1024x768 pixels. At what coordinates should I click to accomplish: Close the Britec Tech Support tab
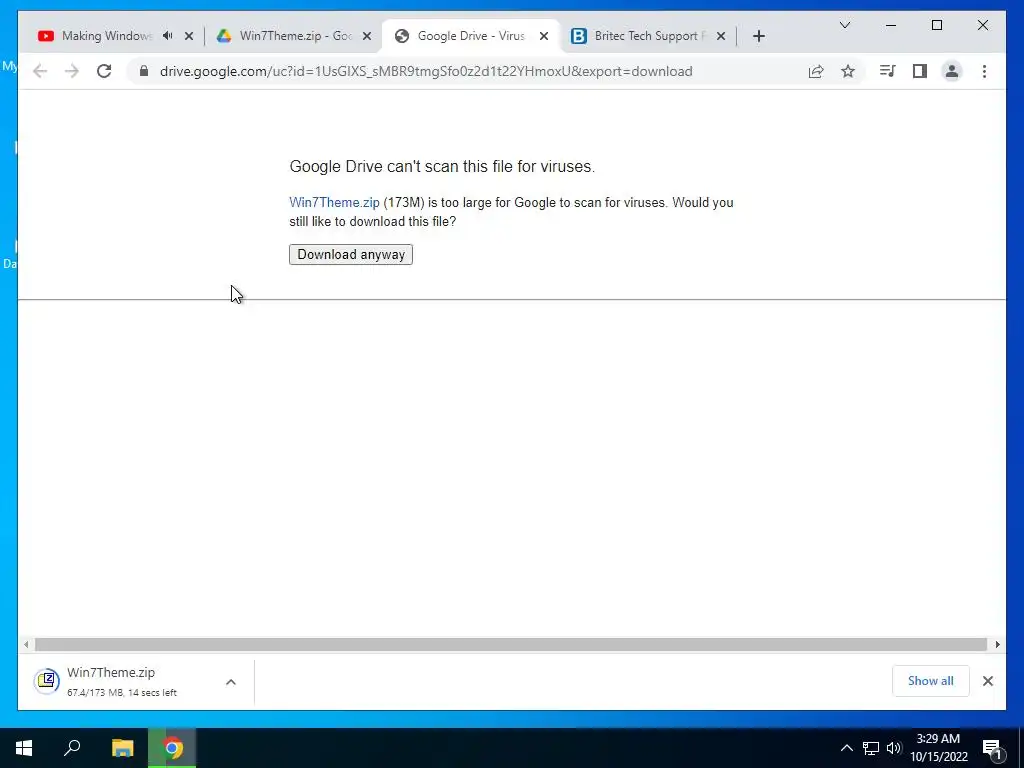[721, 36]
